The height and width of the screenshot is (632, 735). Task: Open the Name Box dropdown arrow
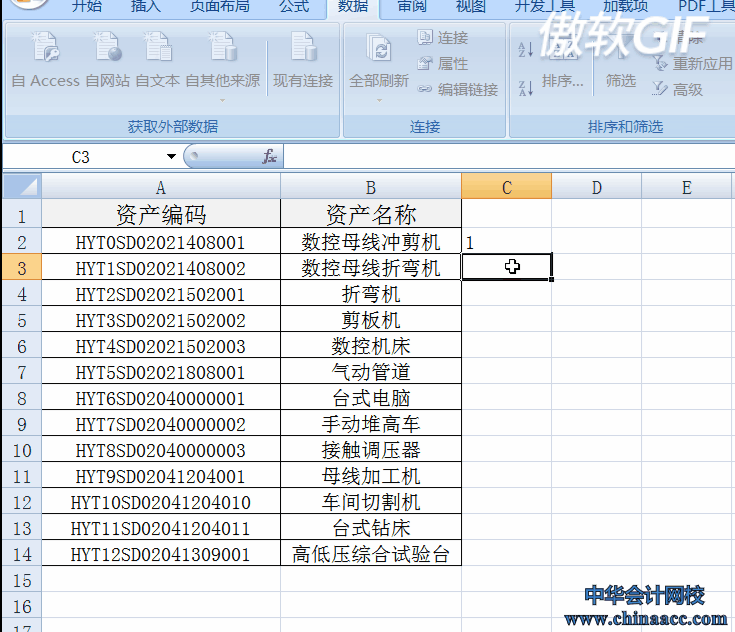tap(171, 157)
